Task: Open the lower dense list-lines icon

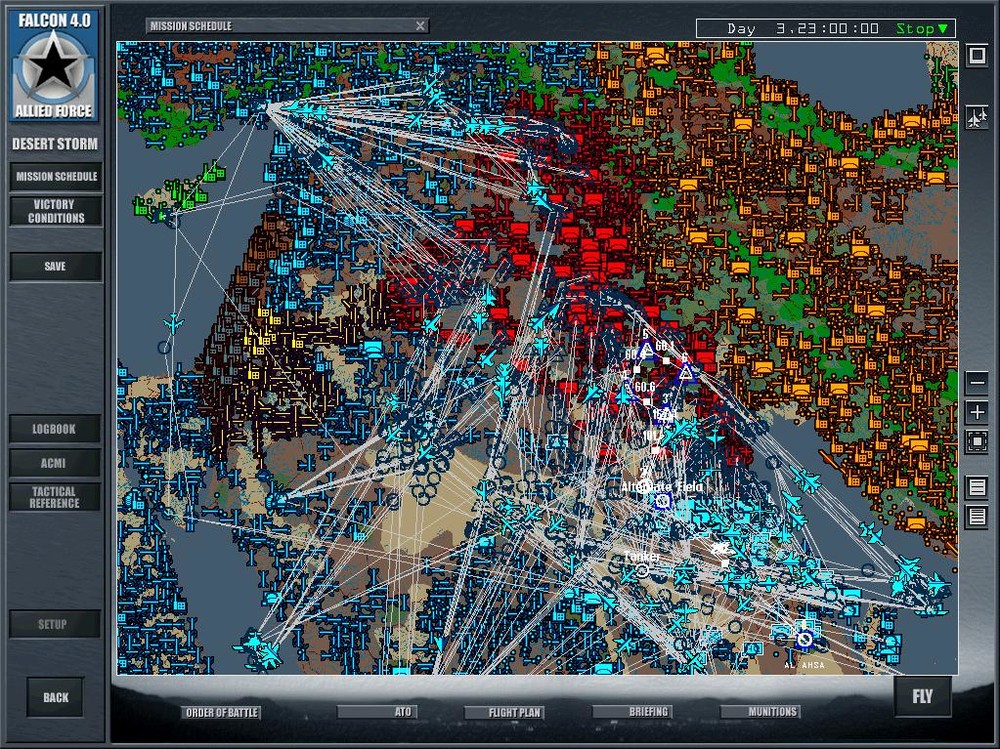Action: point(977,515)
